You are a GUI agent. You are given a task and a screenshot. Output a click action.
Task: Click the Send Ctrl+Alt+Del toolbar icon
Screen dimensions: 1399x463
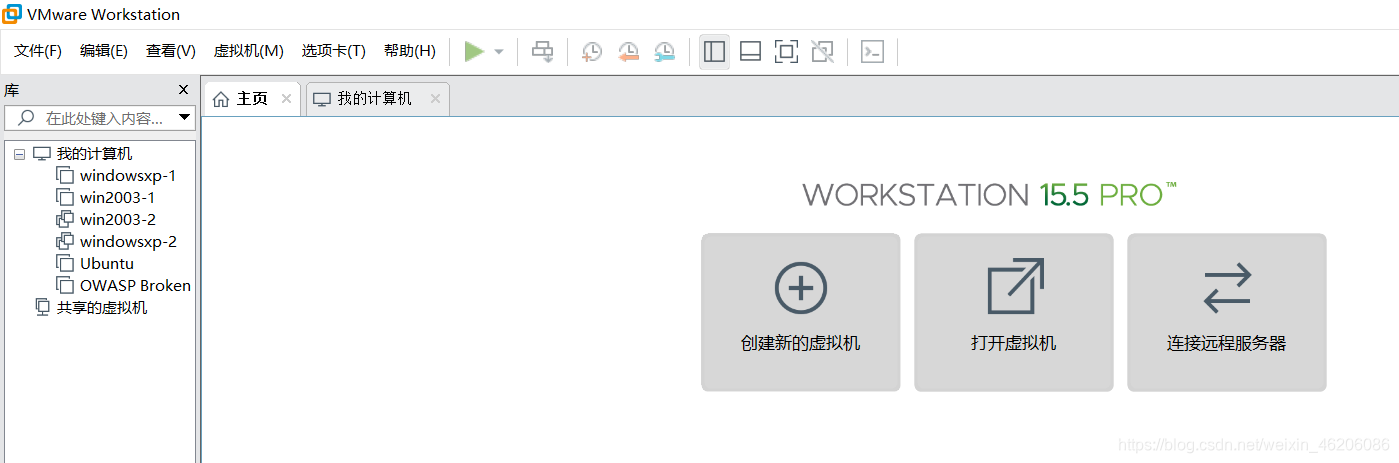542,51
